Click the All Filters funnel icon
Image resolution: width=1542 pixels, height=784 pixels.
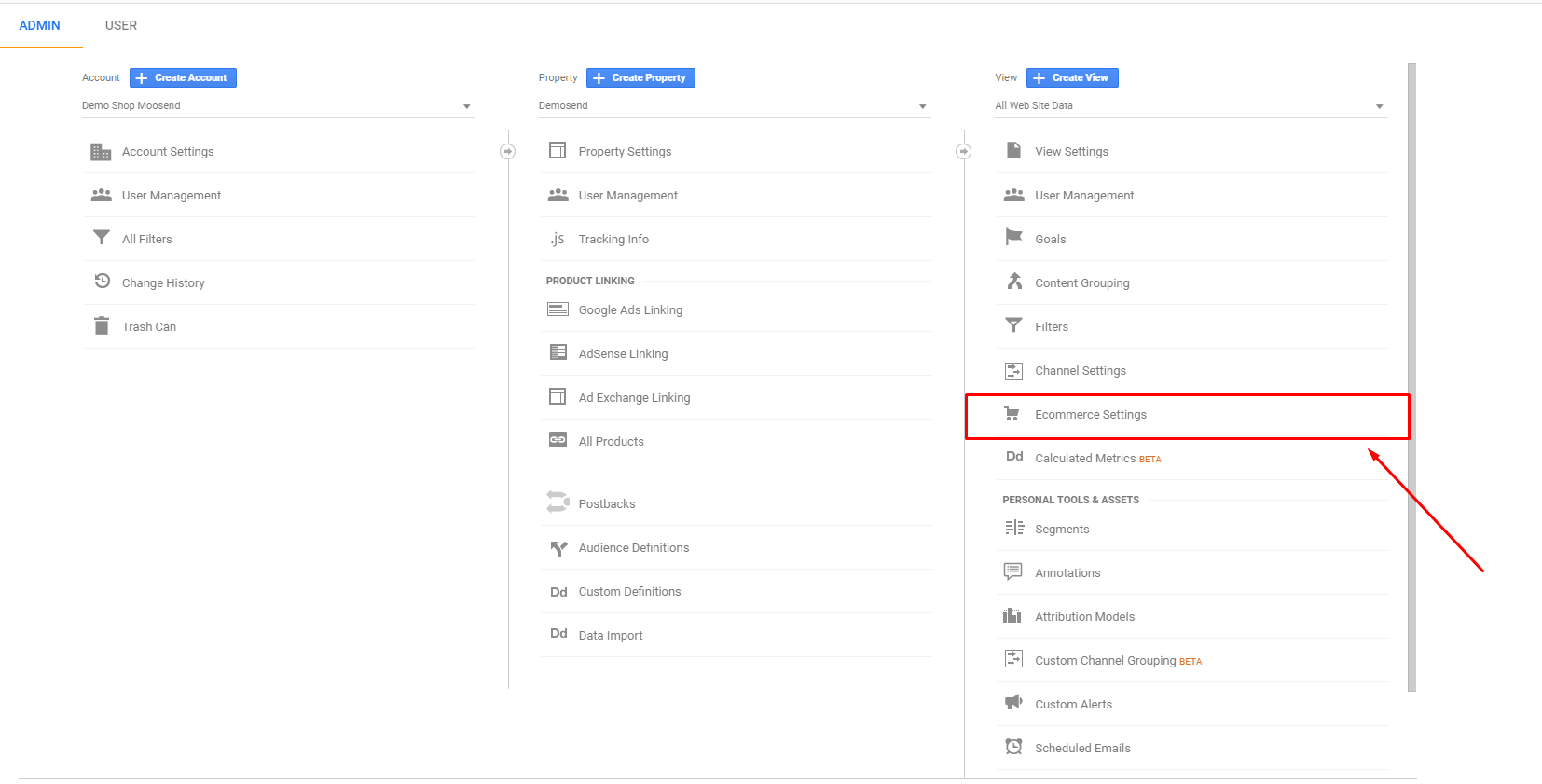tap(101, 238)
